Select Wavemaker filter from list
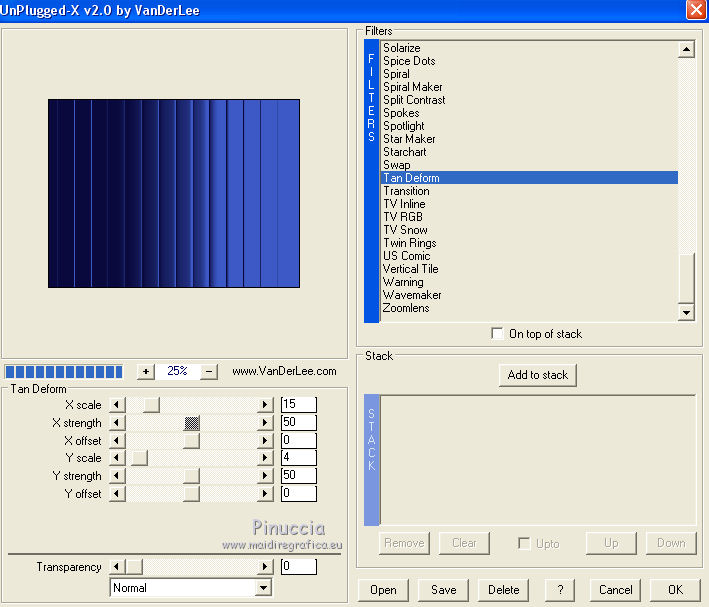 click(411, 295)
